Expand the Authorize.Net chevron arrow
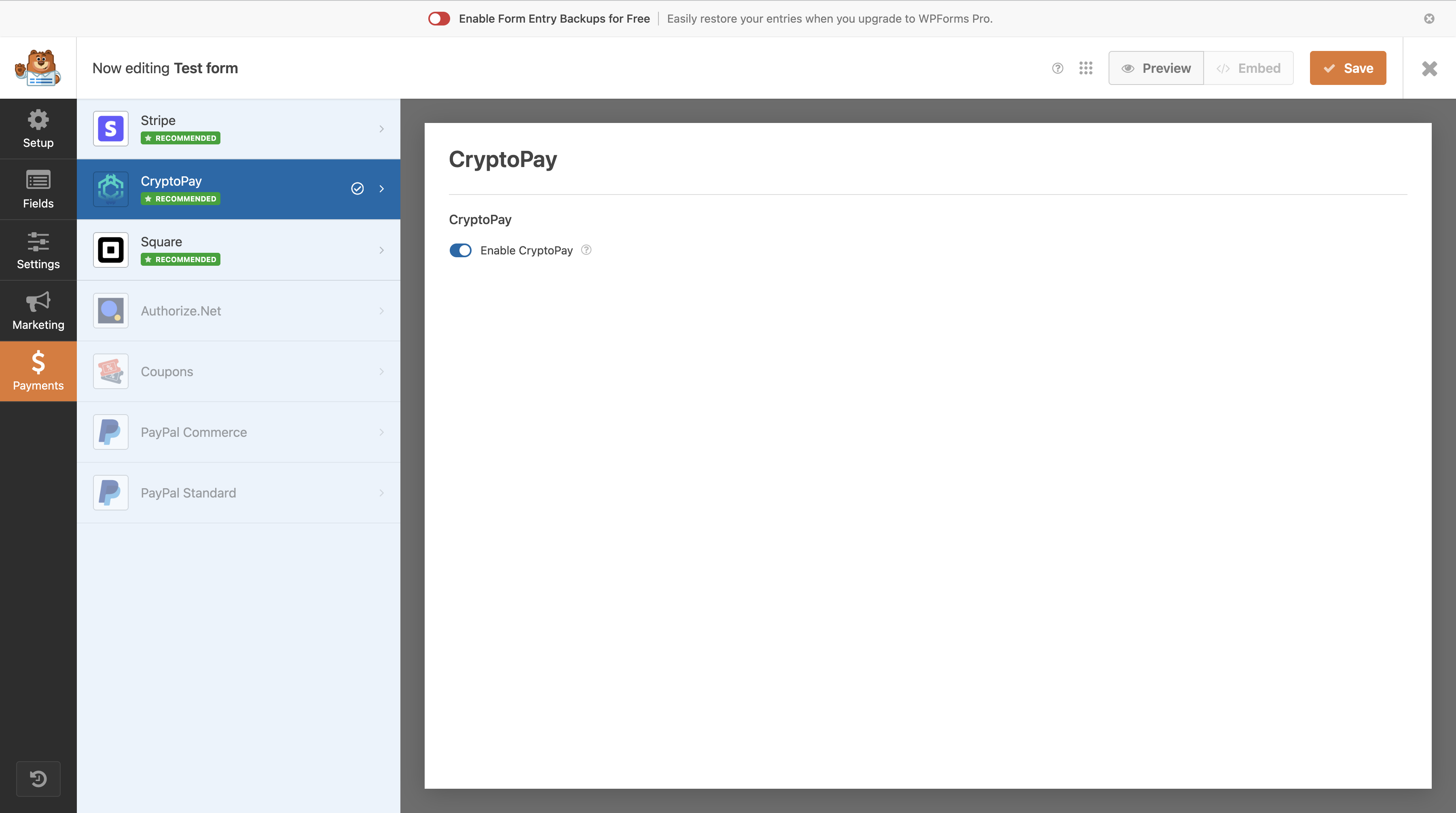Viewport: 1456px width, 813px height. point(381,311)
